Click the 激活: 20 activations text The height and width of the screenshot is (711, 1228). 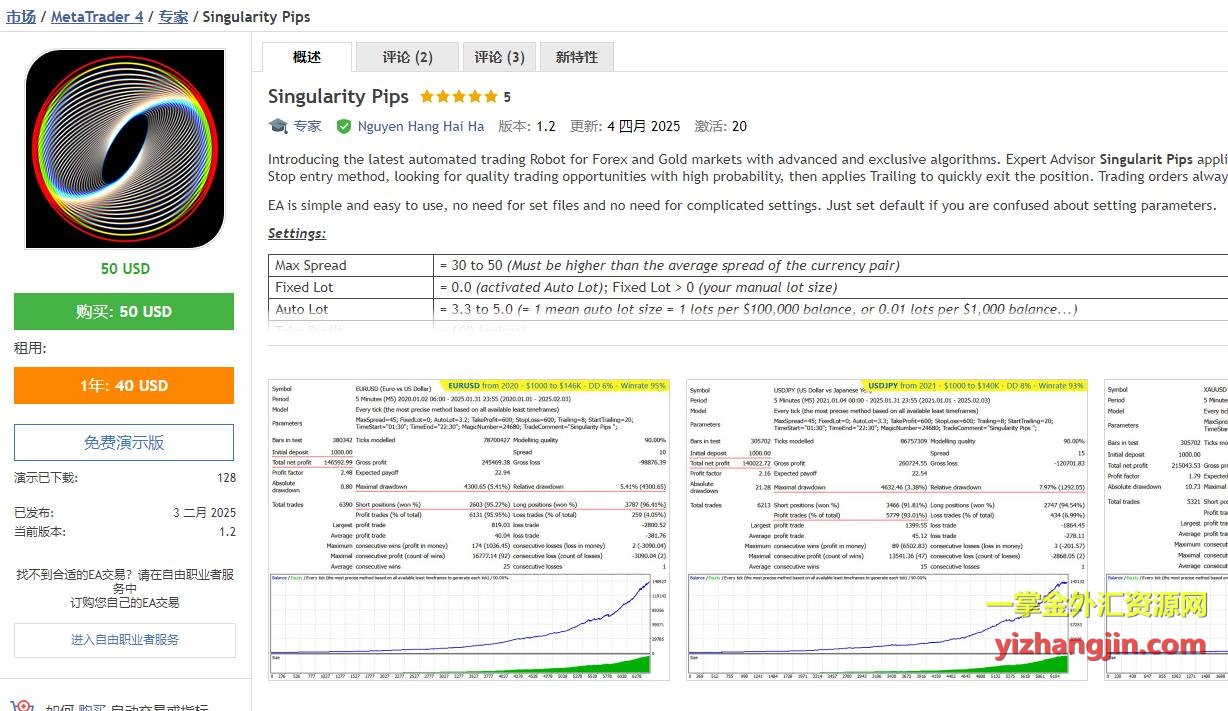721,126
